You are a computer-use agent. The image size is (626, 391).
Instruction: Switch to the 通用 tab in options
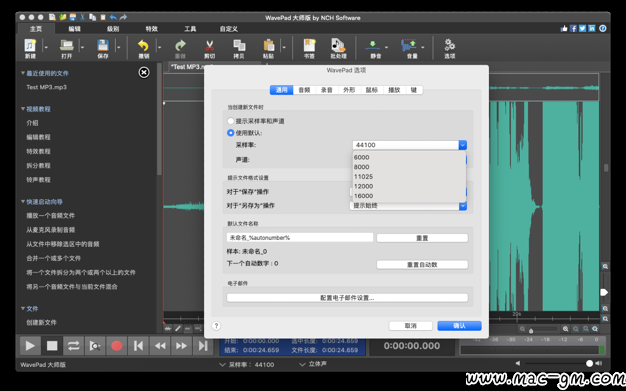(281, 90)
